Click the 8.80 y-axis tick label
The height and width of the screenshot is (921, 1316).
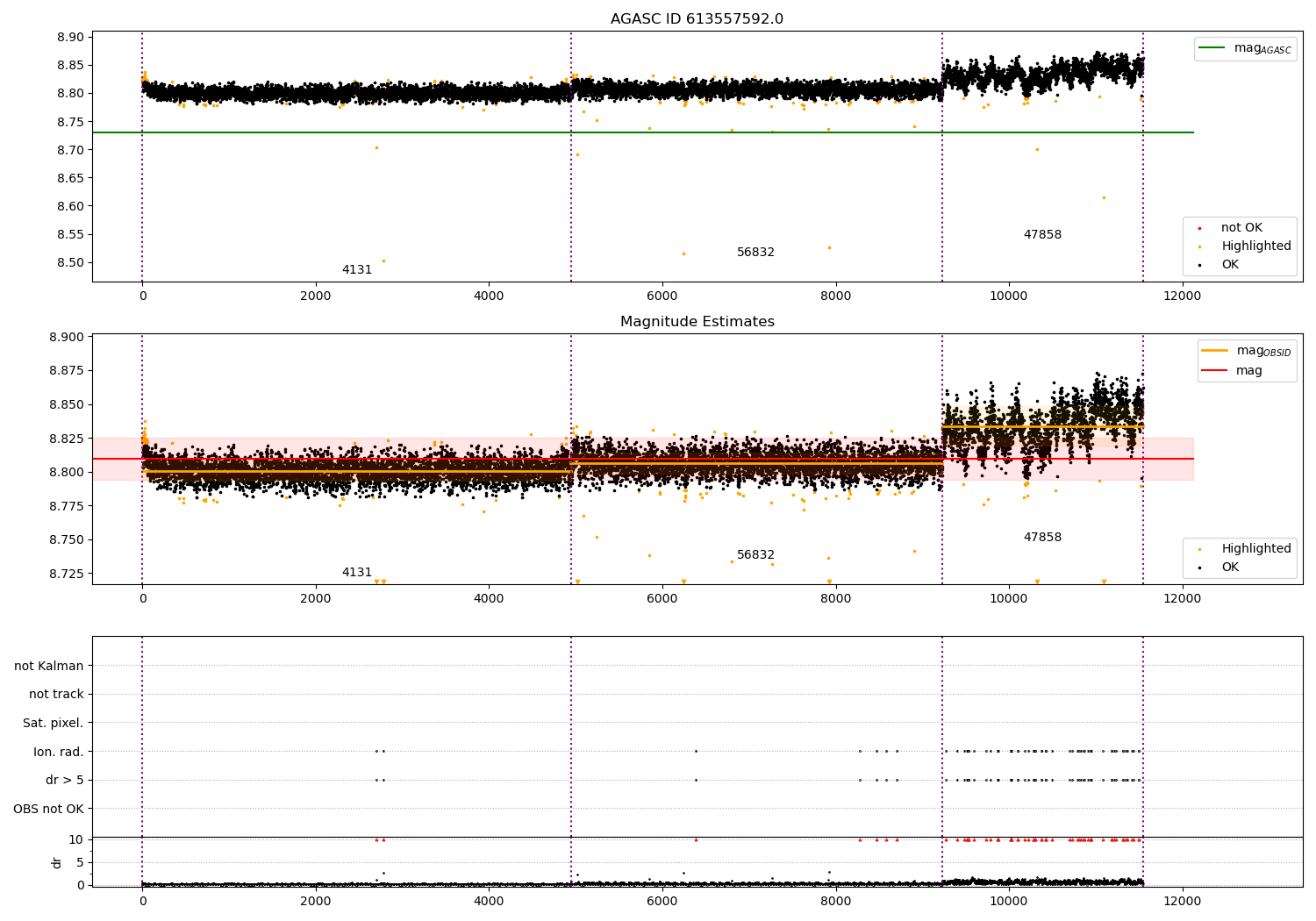point(70,94)
